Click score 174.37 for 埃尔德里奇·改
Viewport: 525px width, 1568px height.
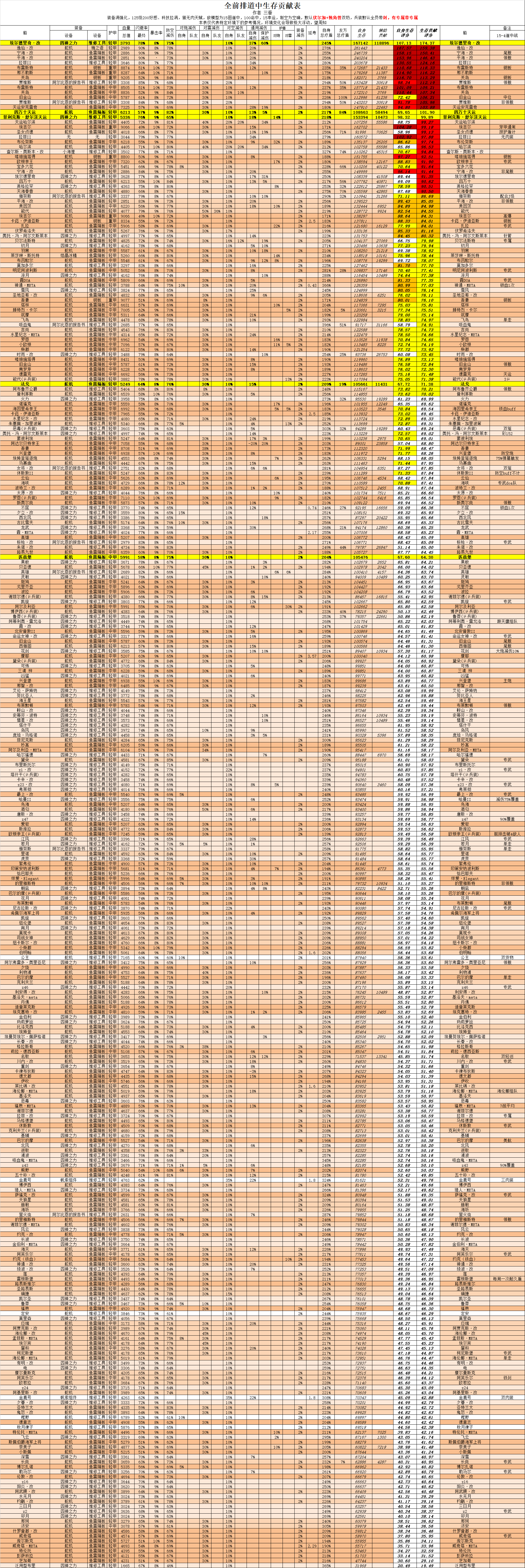click(x=428, y=43)
